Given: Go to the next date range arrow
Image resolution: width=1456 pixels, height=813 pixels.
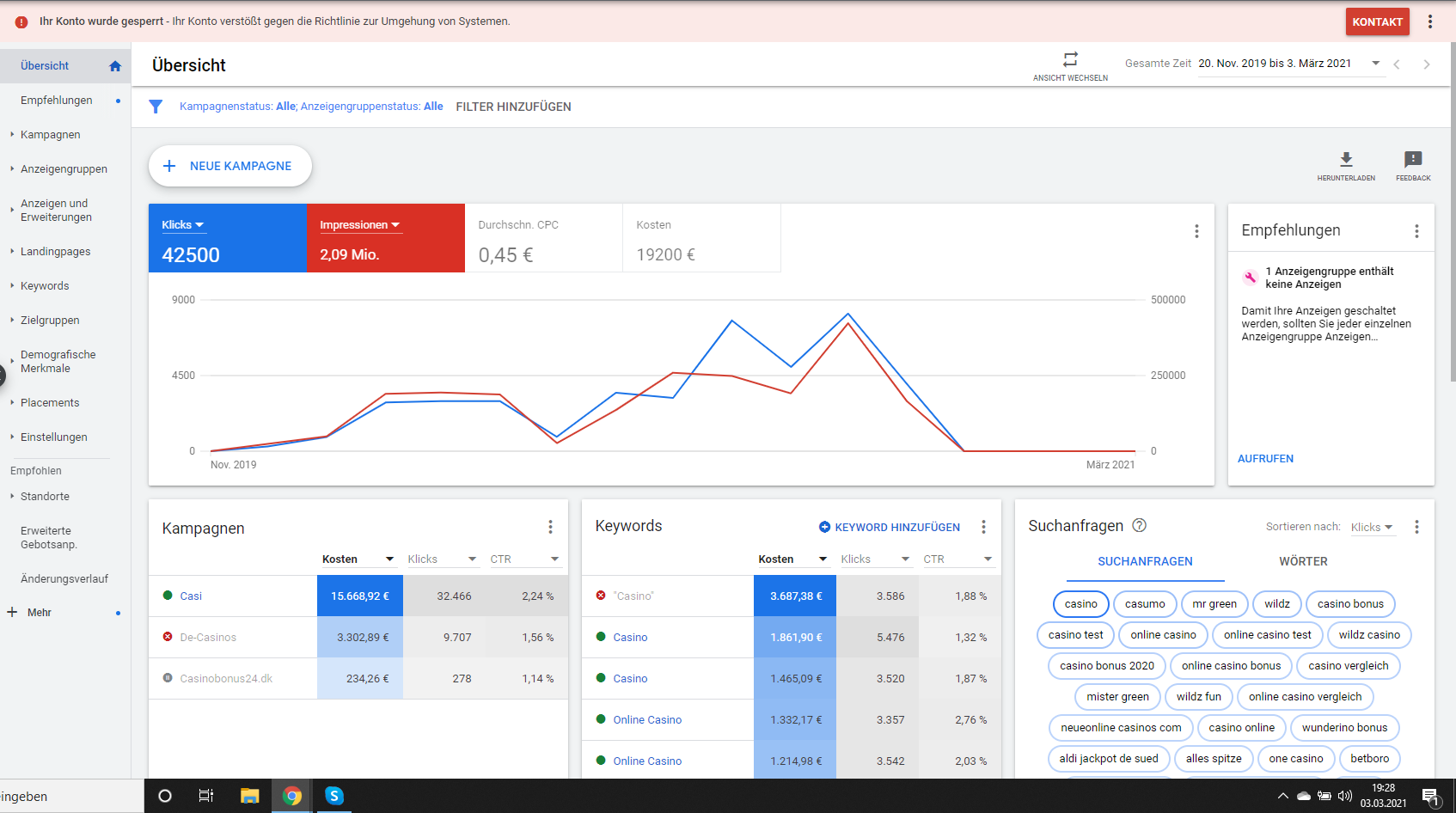Looking at the screenshot, I should (1427, 64).
